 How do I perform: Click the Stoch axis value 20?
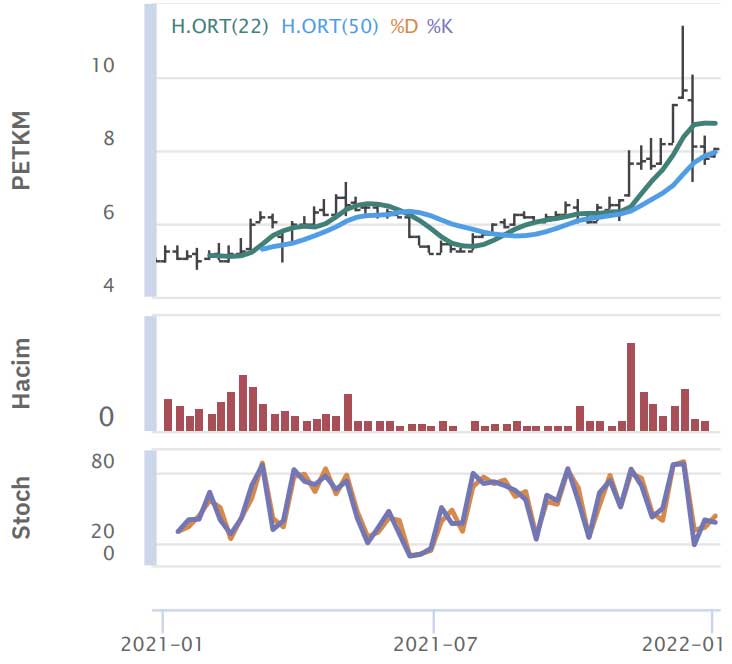(103, 531)
